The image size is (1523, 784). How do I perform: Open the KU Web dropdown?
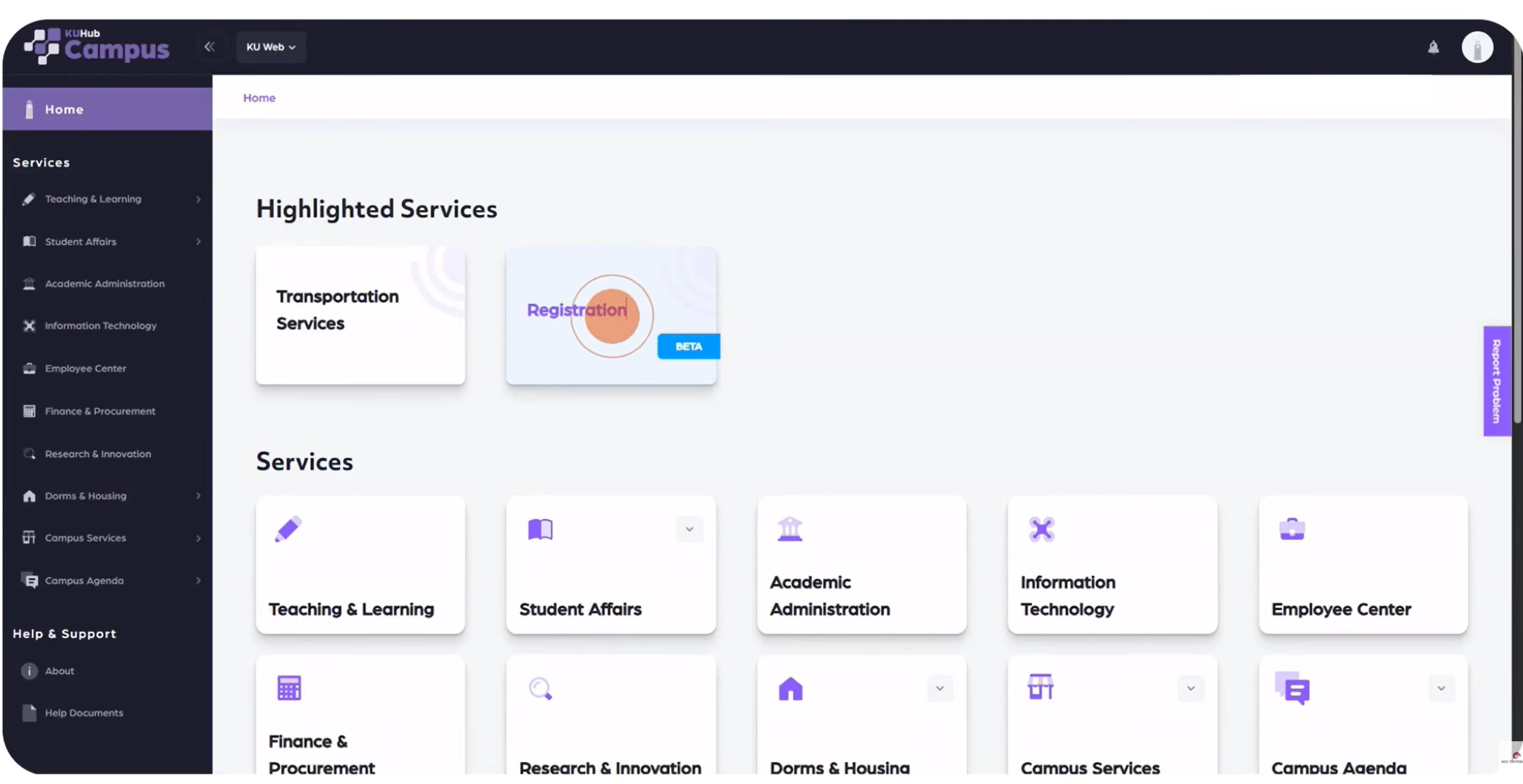click(271, 46)
